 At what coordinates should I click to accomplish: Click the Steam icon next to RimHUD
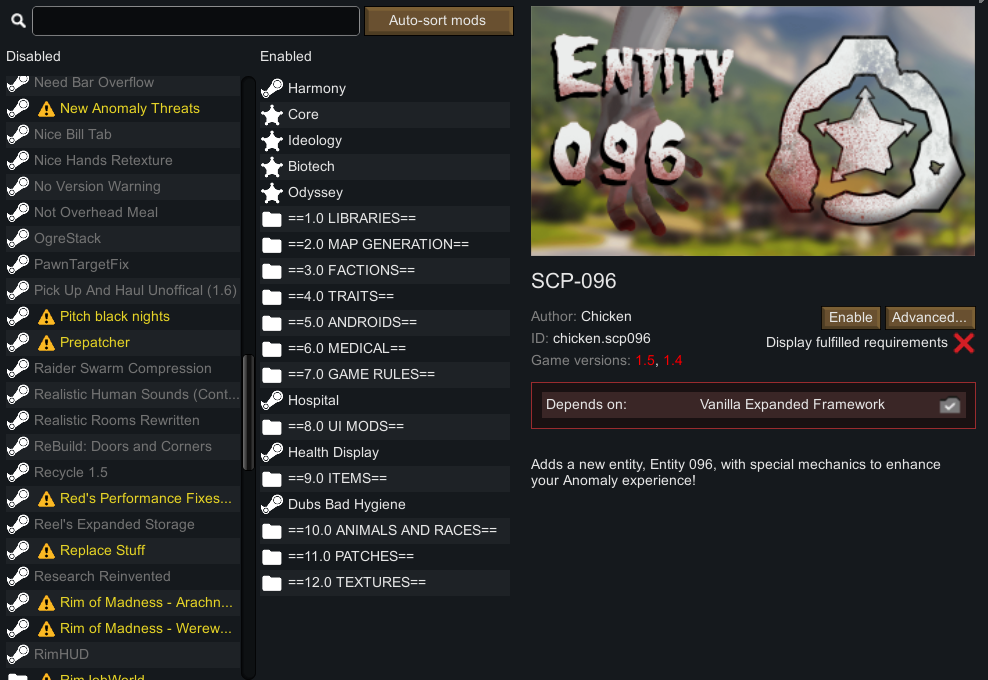tap(18, 654)
